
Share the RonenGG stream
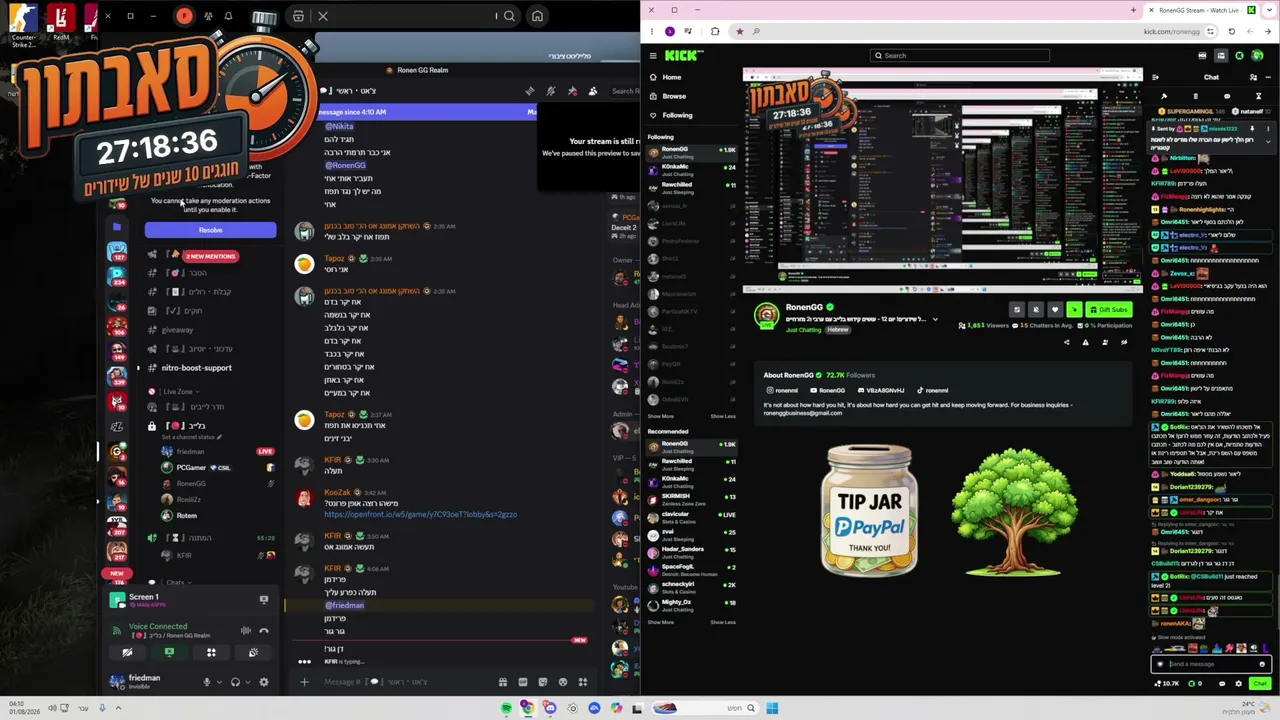pyautogui.click(x=1066, y=342)
